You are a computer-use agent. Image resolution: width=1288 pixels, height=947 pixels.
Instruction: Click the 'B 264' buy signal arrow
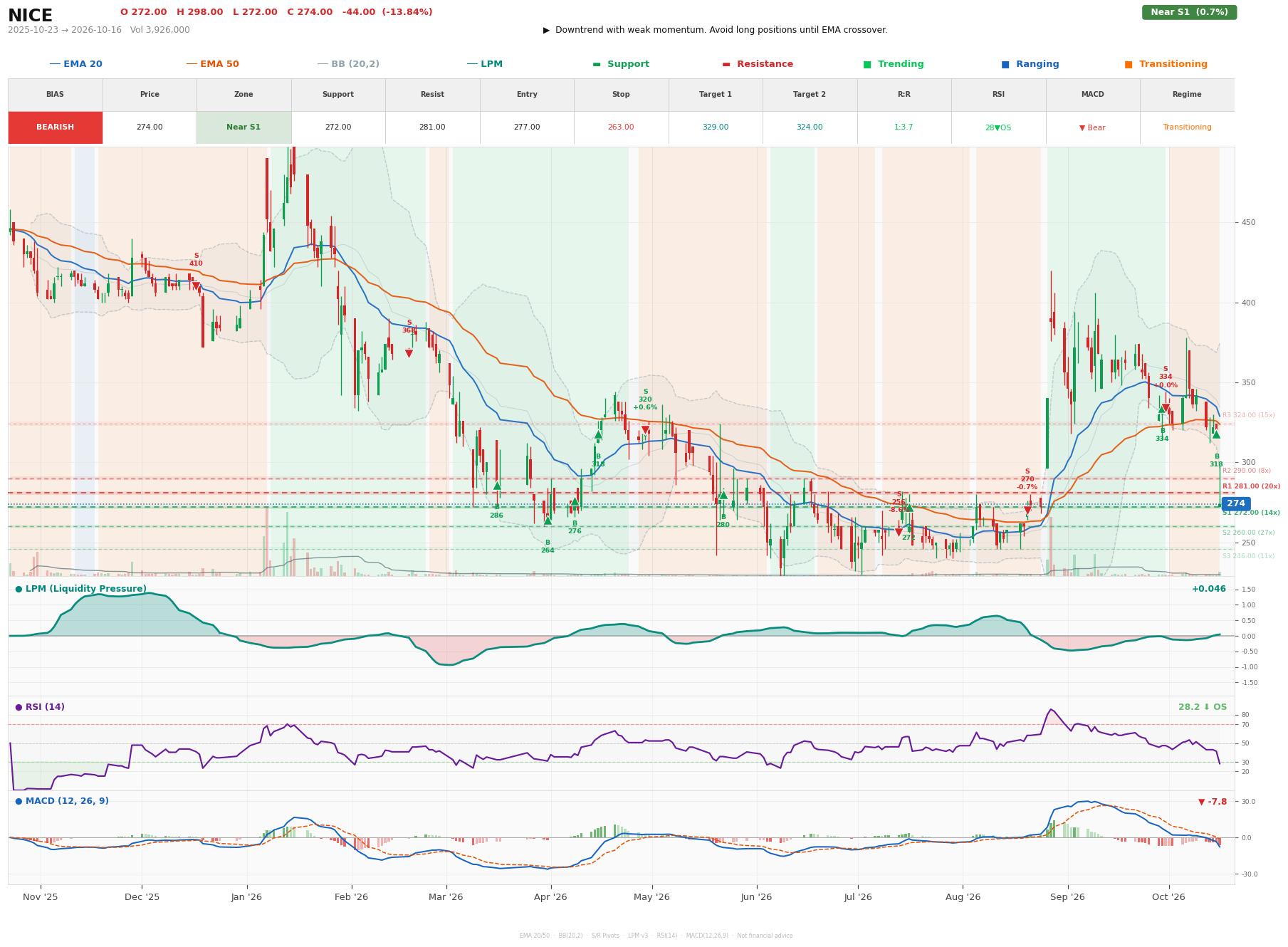548,520
